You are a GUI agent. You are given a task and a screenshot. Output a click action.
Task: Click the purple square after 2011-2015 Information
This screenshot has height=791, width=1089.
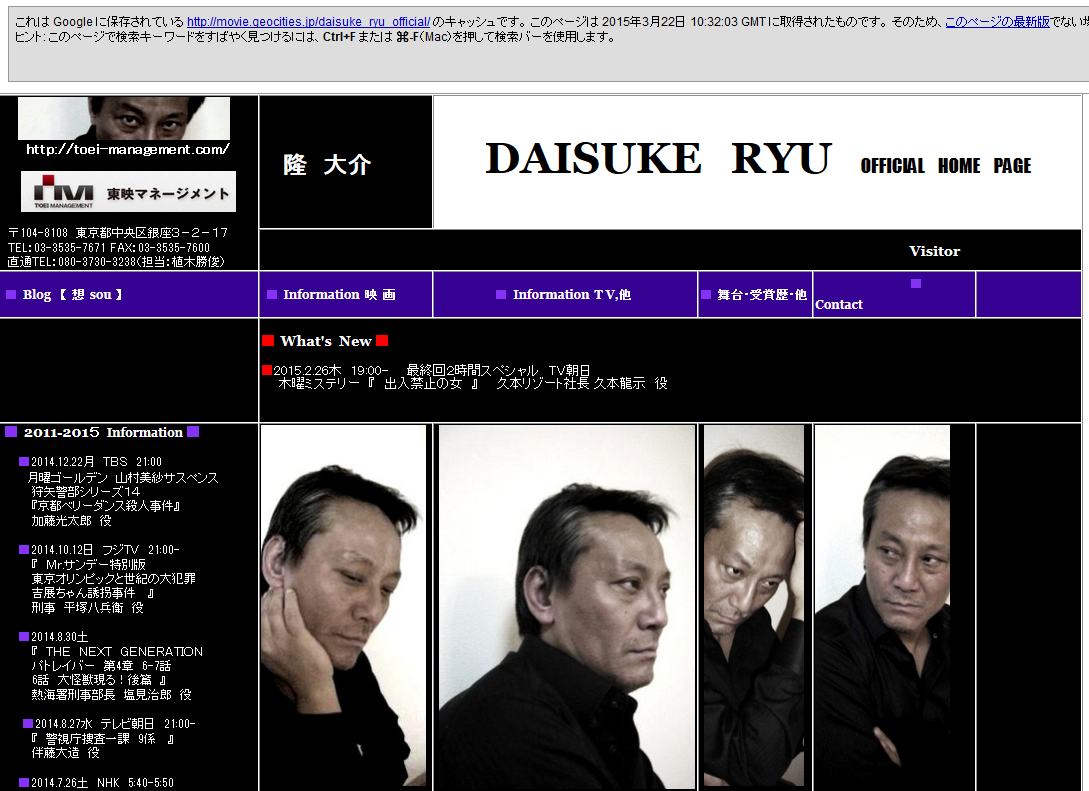pos(193,431)
